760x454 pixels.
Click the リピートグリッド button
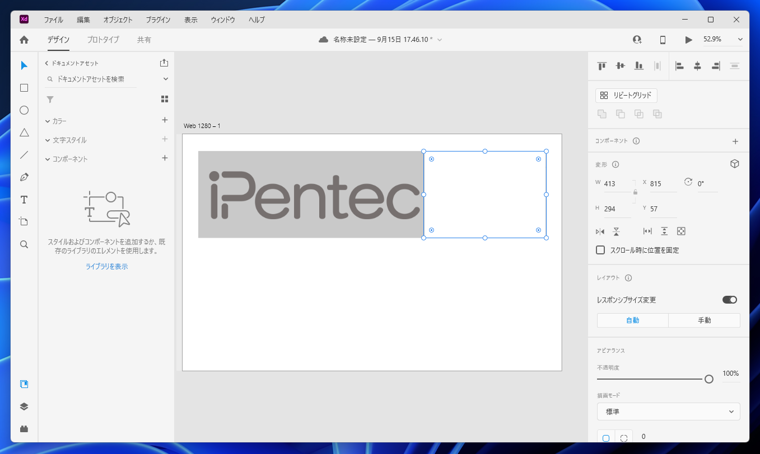626,95
